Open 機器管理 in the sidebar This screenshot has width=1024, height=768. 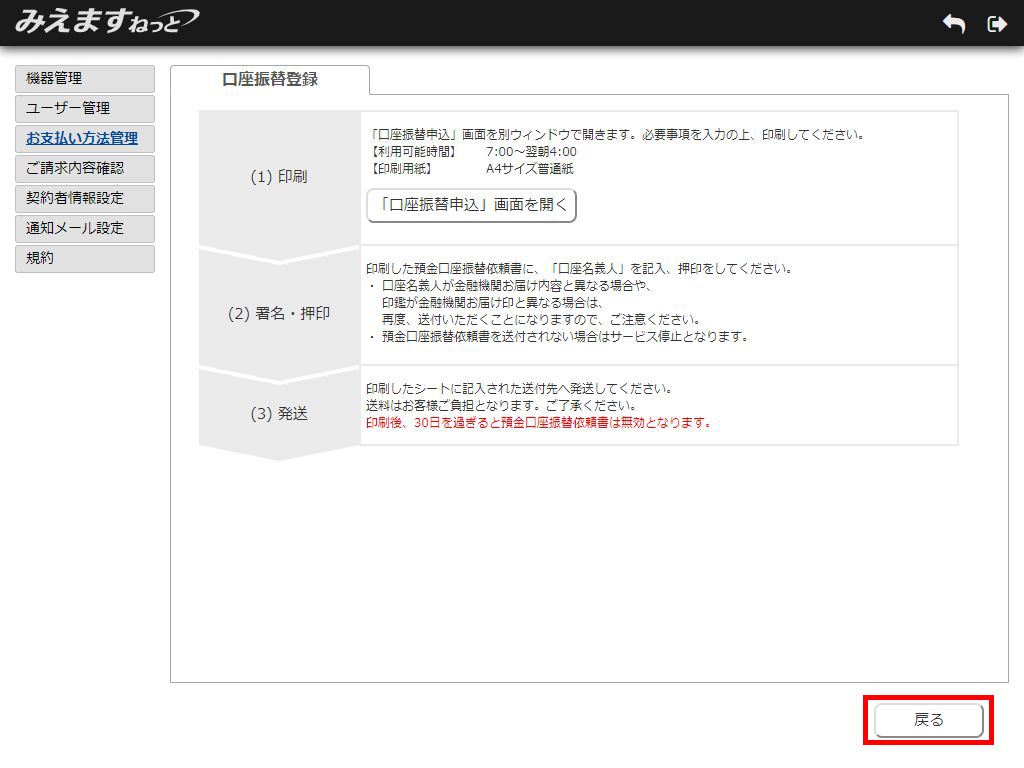tap(85, 79)
